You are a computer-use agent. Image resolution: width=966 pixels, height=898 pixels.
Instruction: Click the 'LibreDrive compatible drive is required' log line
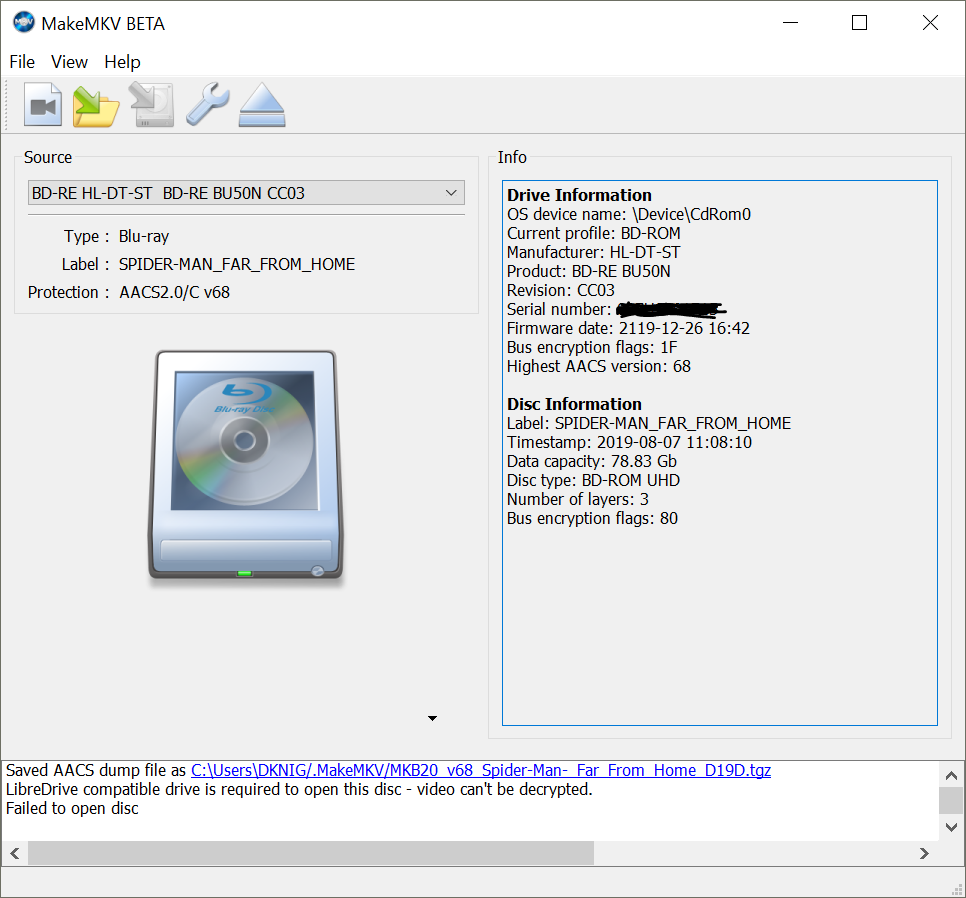[x=299, y=790]
